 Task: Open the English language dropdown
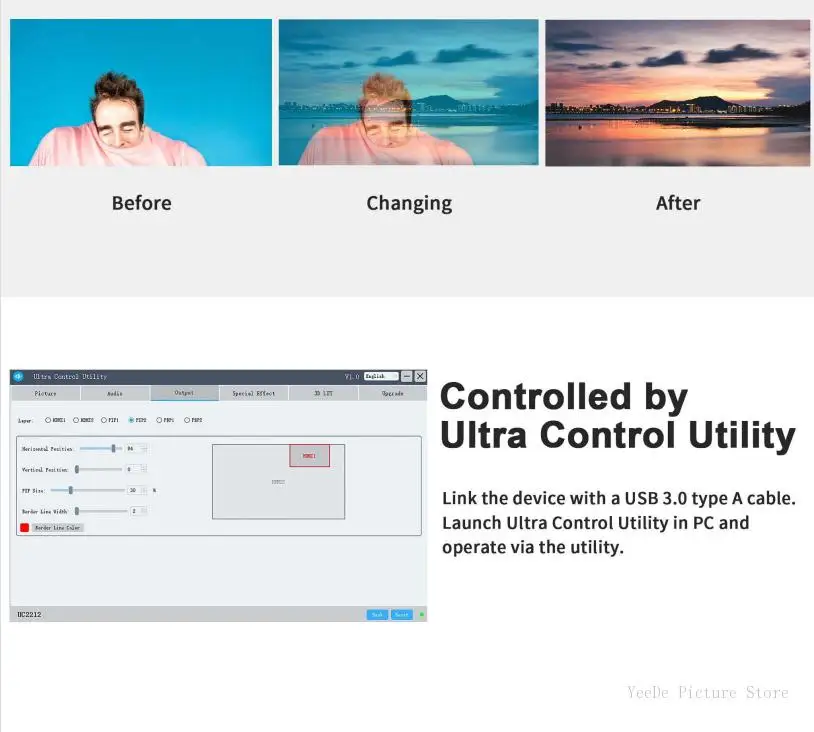382,376
